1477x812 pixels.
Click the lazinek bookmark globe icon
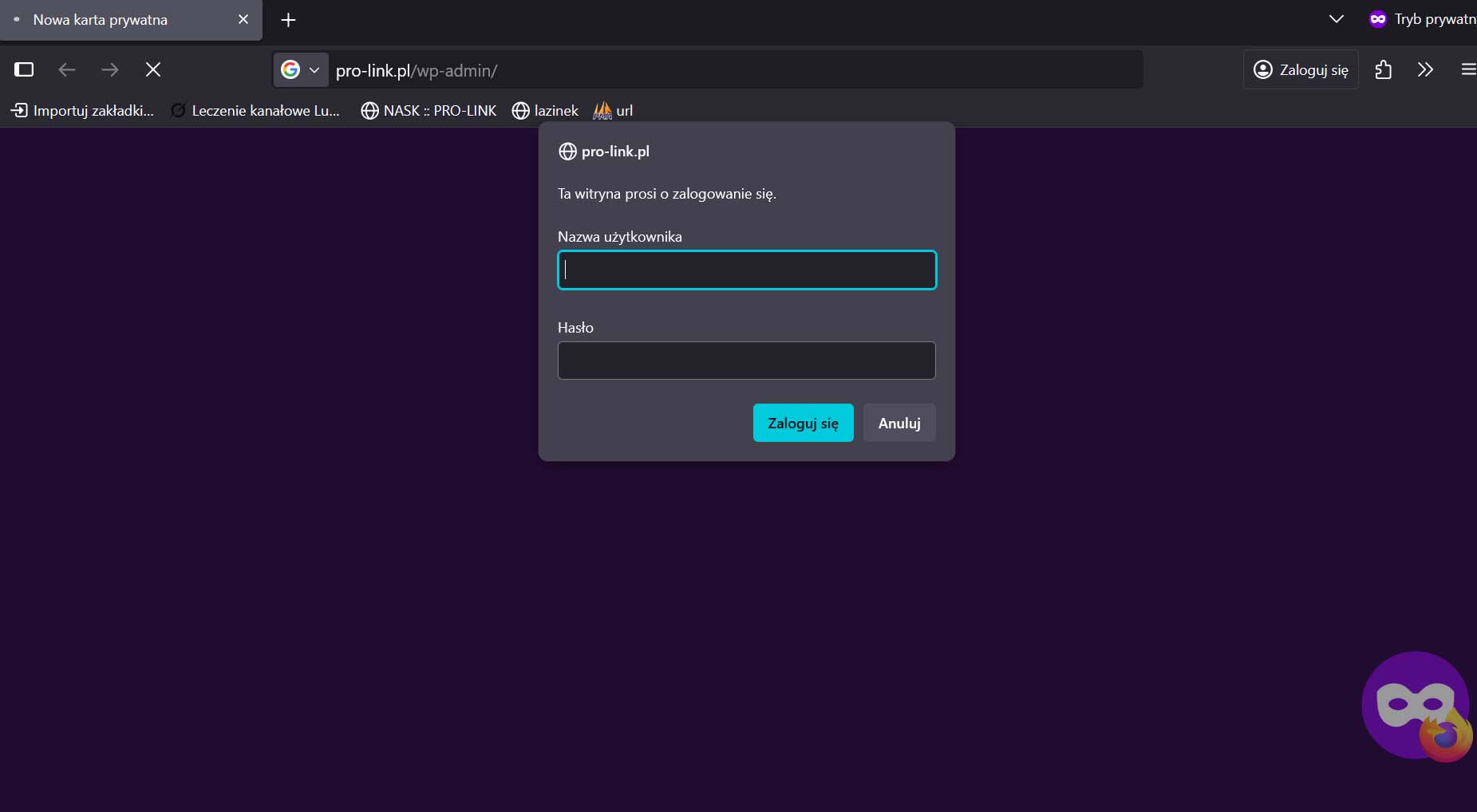coord(520,111)
